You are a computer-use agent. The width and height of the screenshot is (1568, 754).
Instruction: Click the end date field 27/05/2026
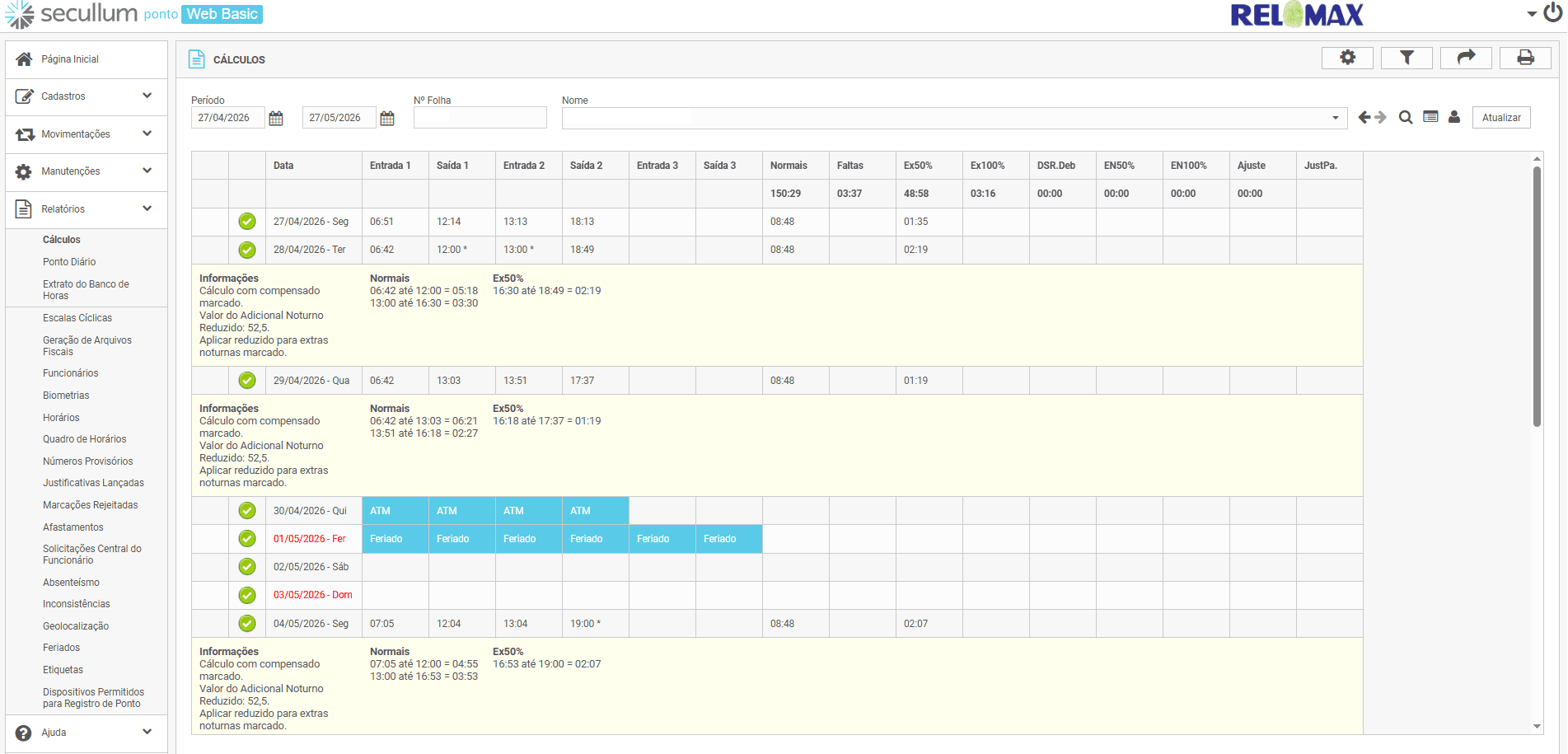(x=339, y=118)
